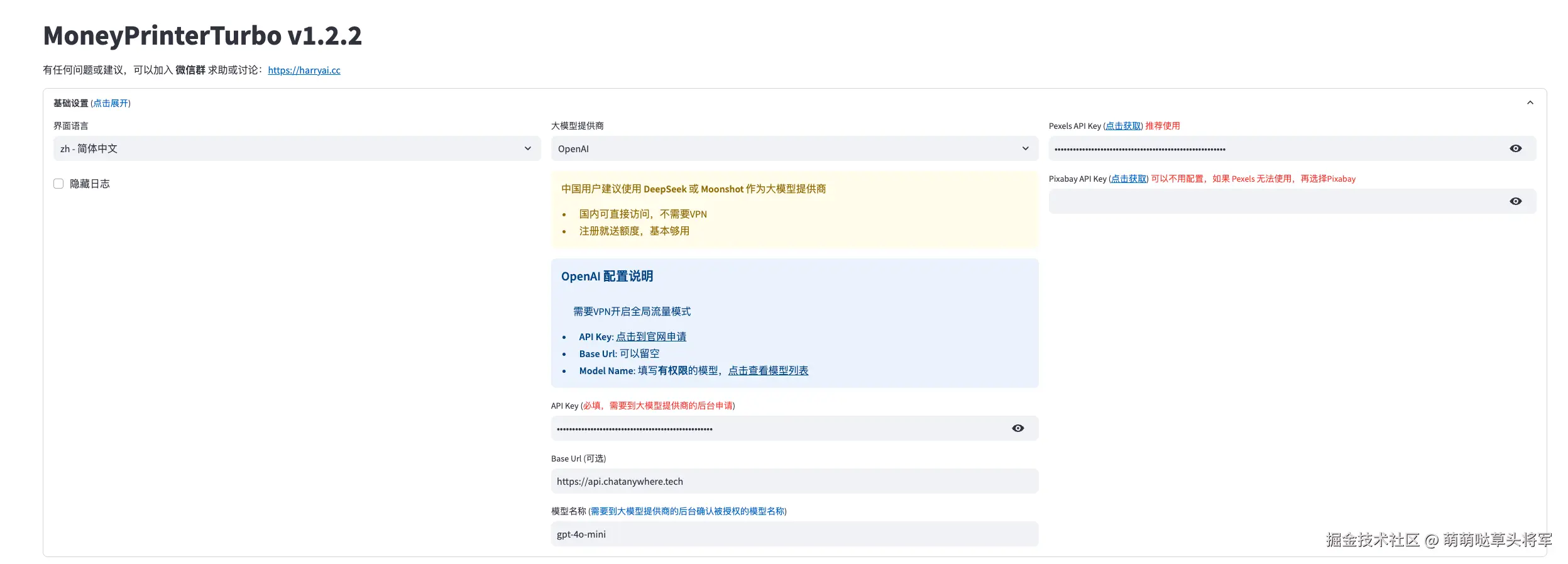Click the 界面语言 label
Viewport: 1568px width, 564px height.
point(71,126)
